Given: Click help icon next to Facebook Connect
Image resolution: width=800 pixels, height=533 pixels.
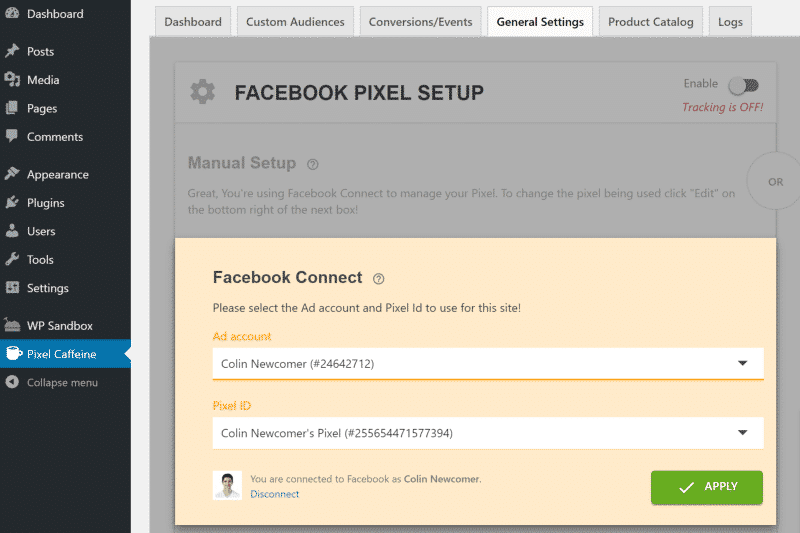Looking at the screenshot, I should pos(379,278).
